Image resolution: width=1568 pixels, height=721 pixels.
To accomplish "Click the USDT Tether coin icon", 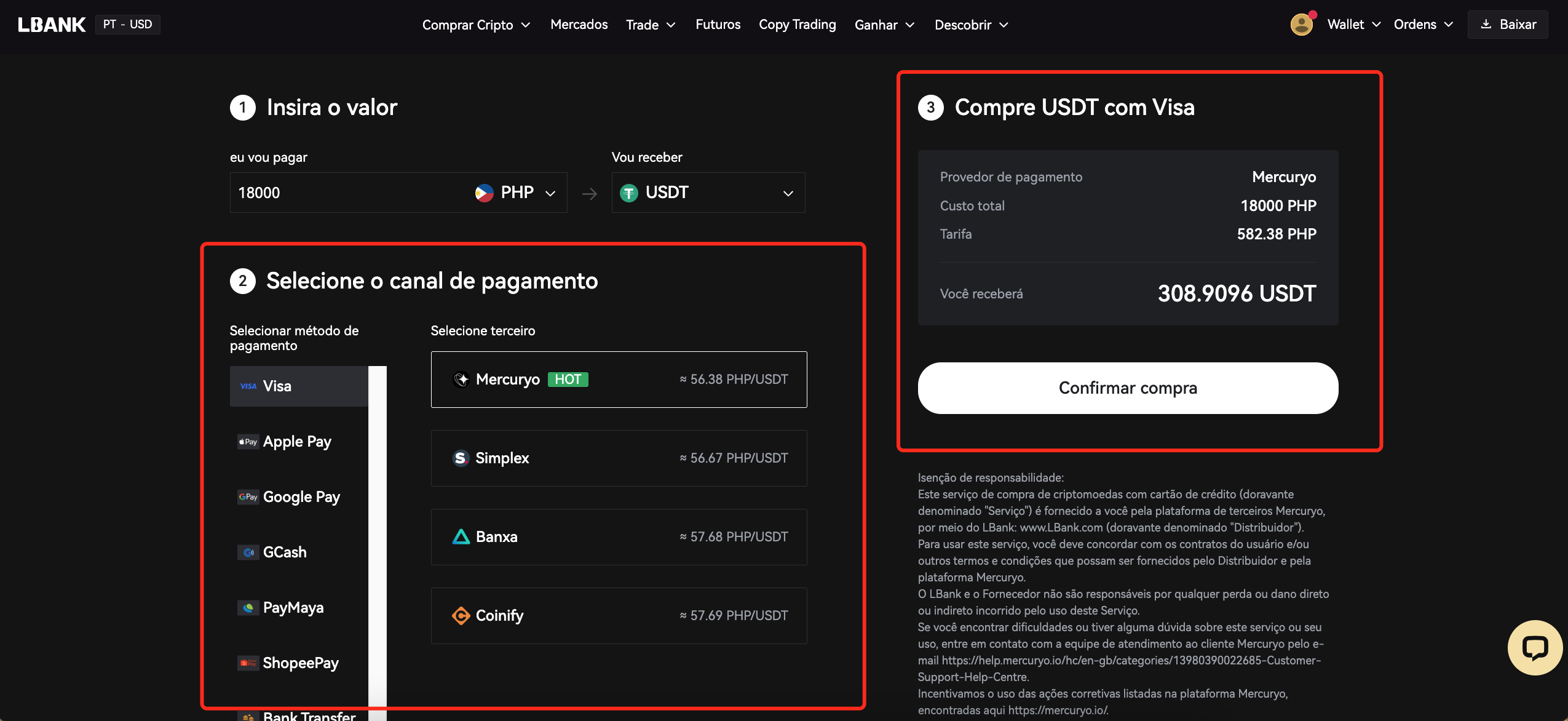I will tap(629, 193).
